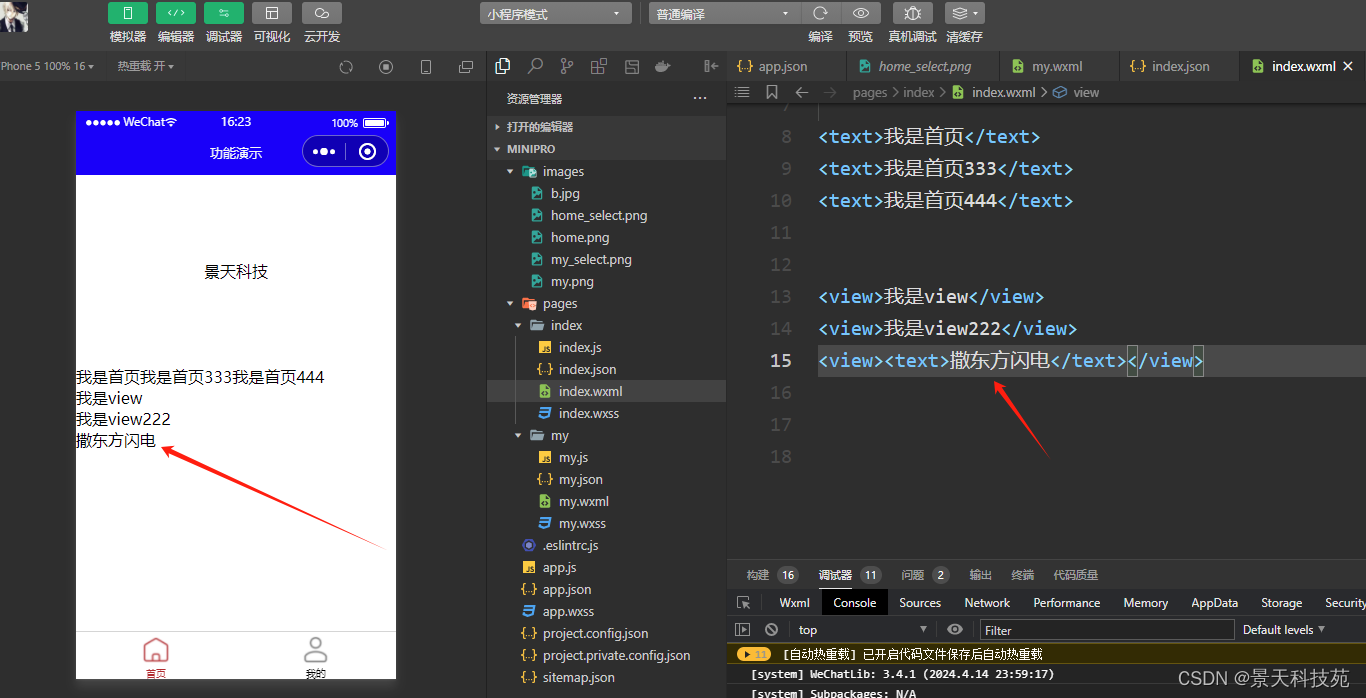The height and width of the screenshot is (698, 1366).
Task: Open the Docker whale icon
Action: tap(662, 66)
